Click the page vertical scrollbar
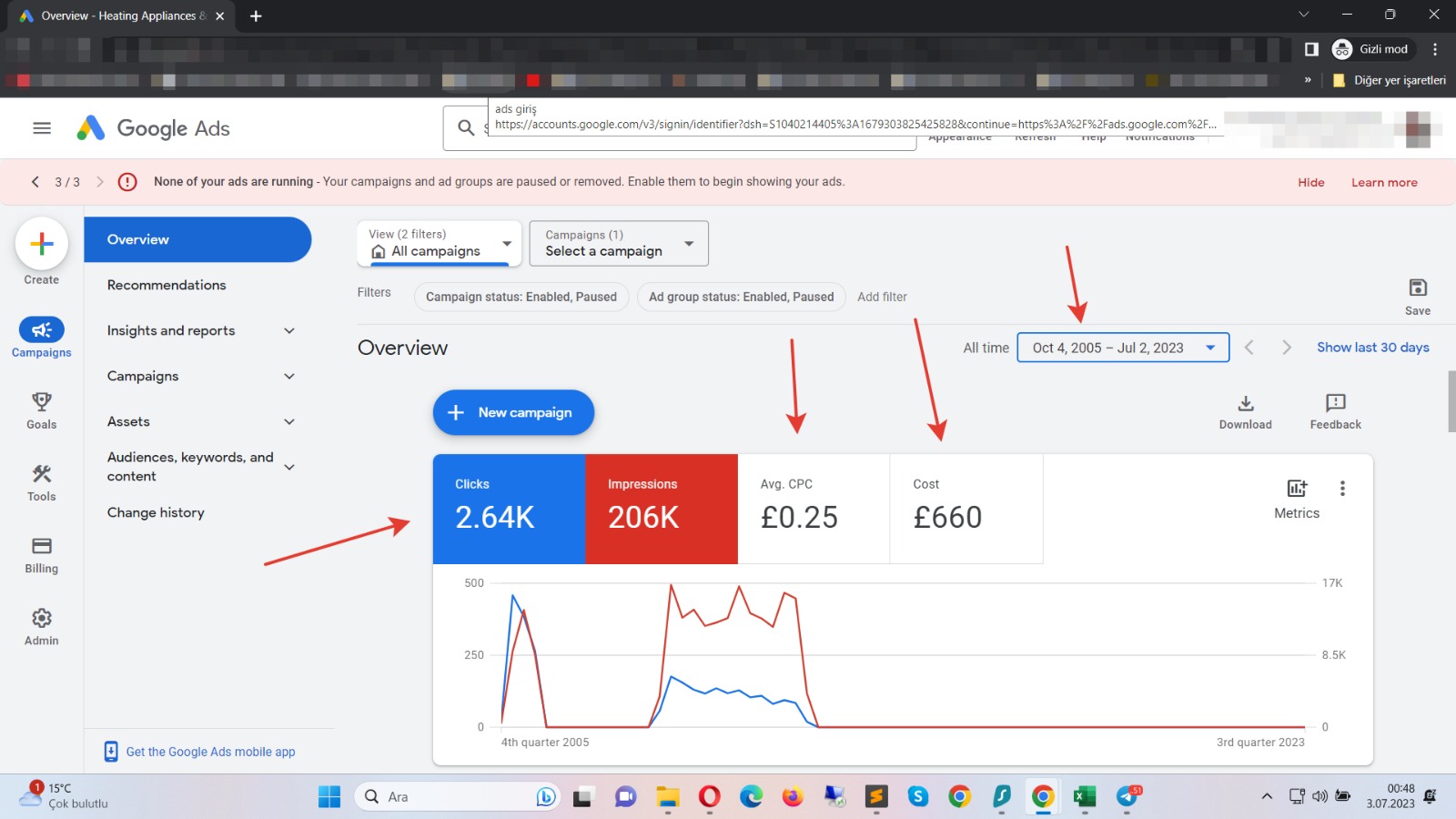The width and height of the screenshot is (1456, 819). [1451, 401]
